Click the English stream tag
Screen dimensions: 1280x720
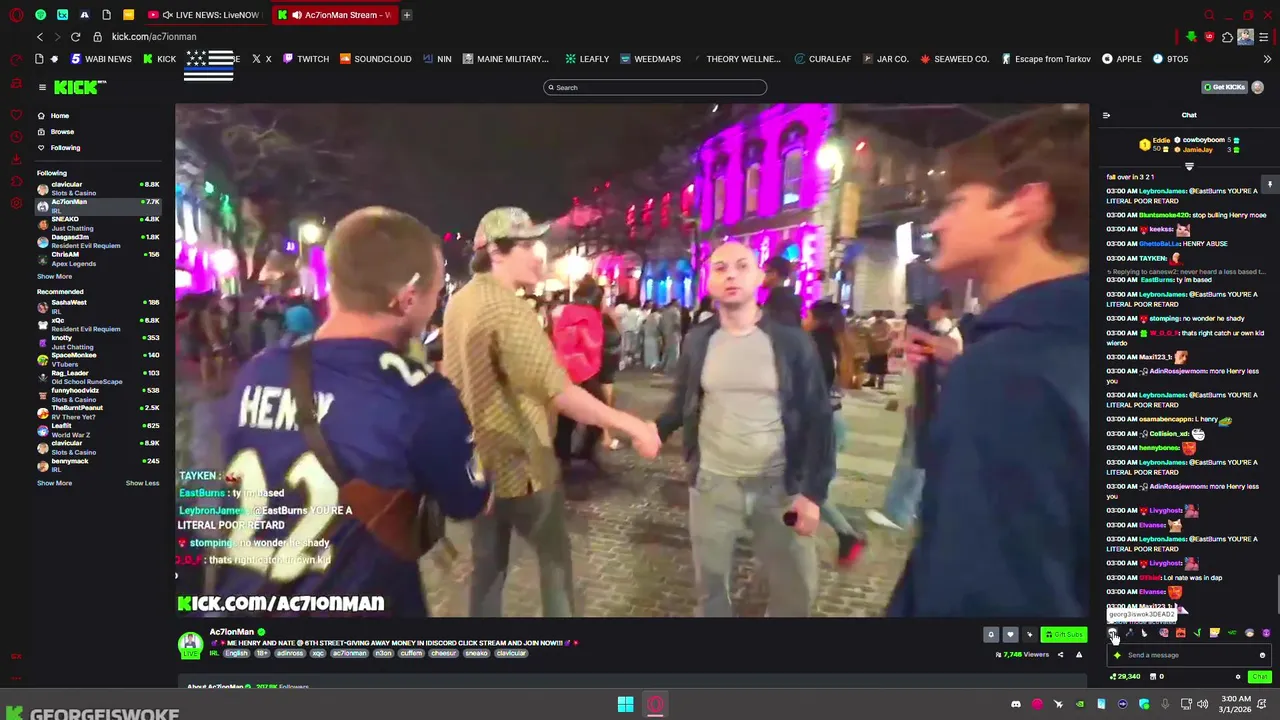click(236, 653)
